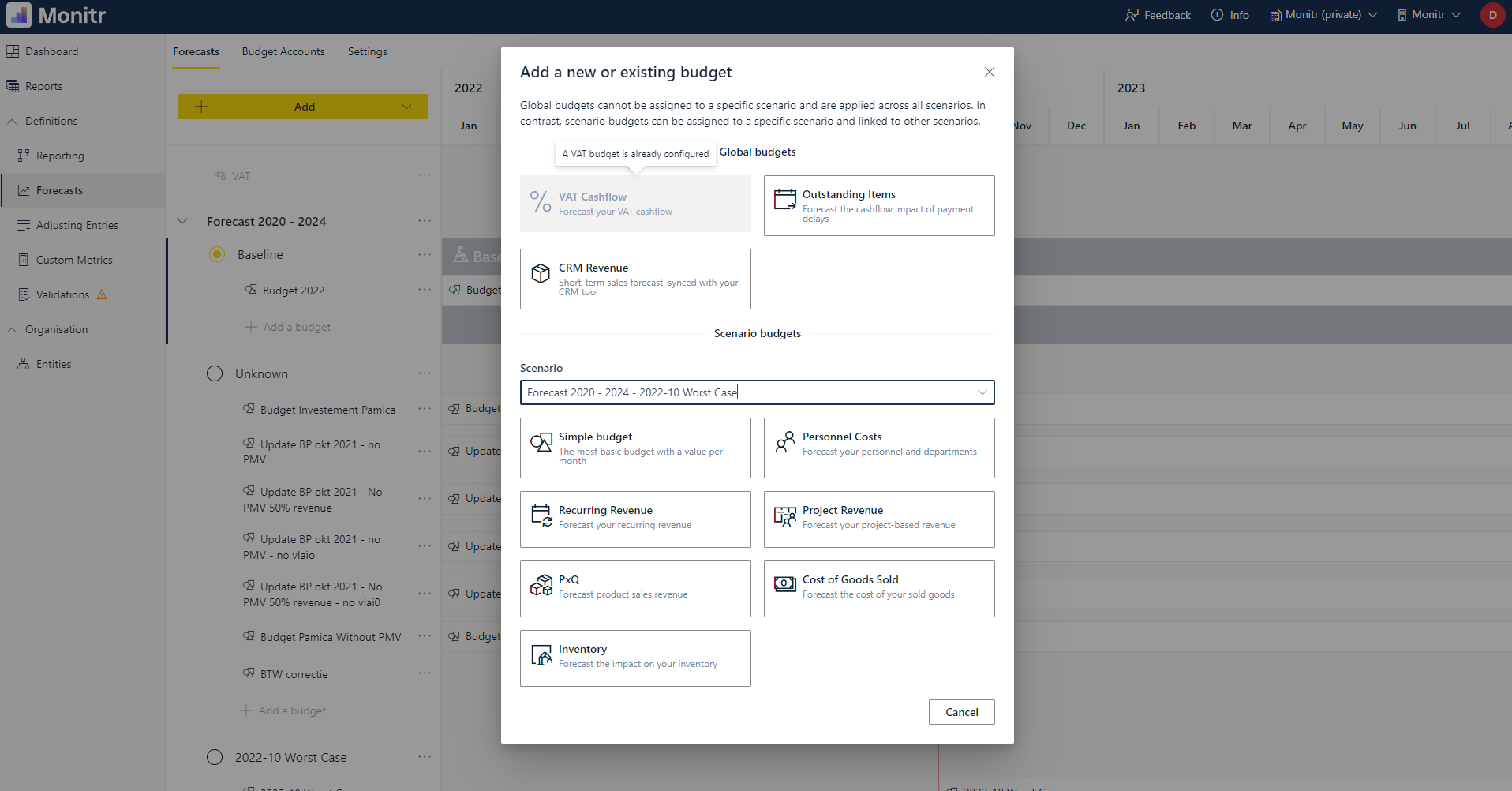The height and width of the screenshot is (791, 1512).
Task: Click the Validations warning icon
Action: [102, 294]
